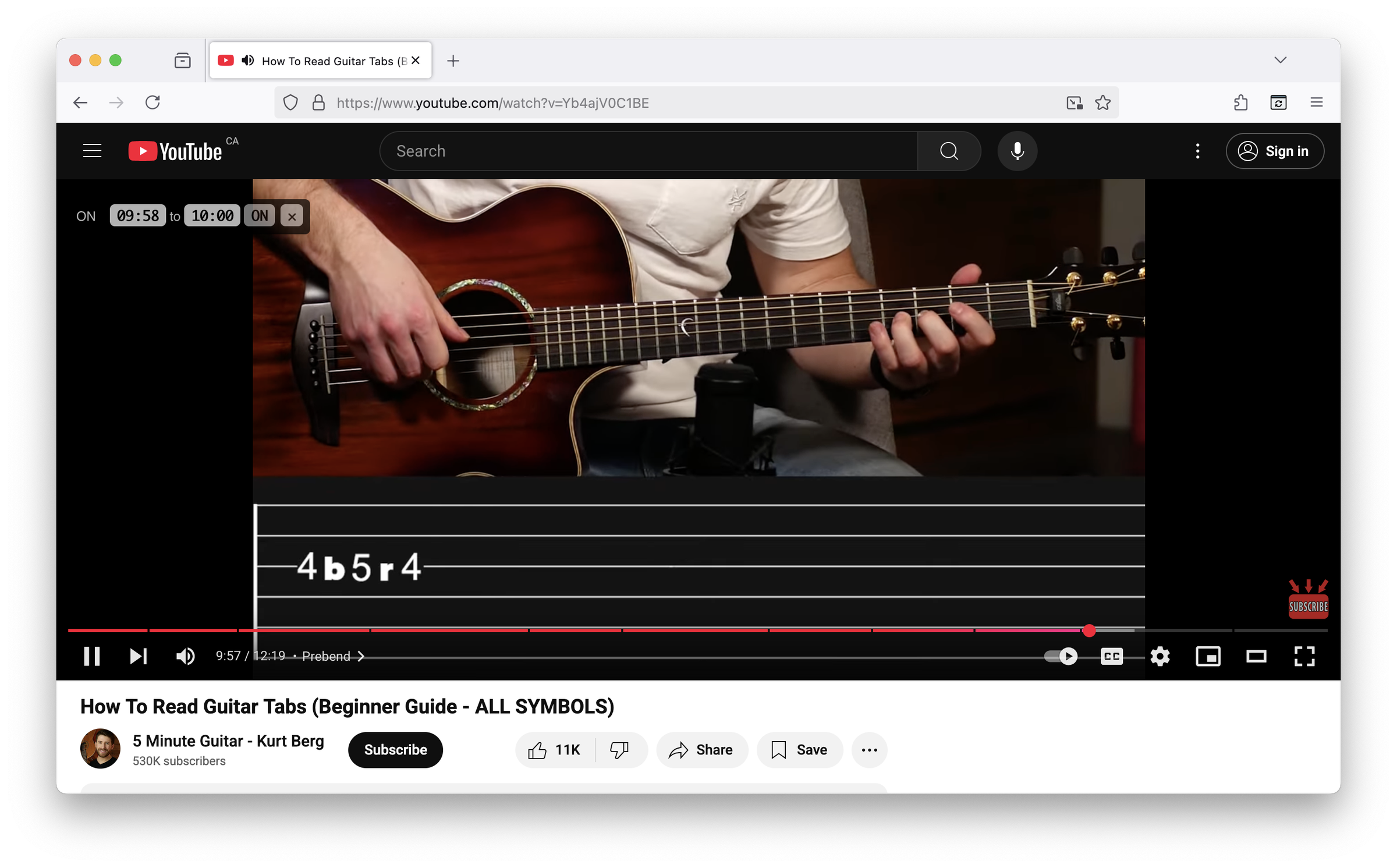Toggle the loop ON button
Image resolution: width=1397 pixels, height=868 pixels.
coord(260,216)
